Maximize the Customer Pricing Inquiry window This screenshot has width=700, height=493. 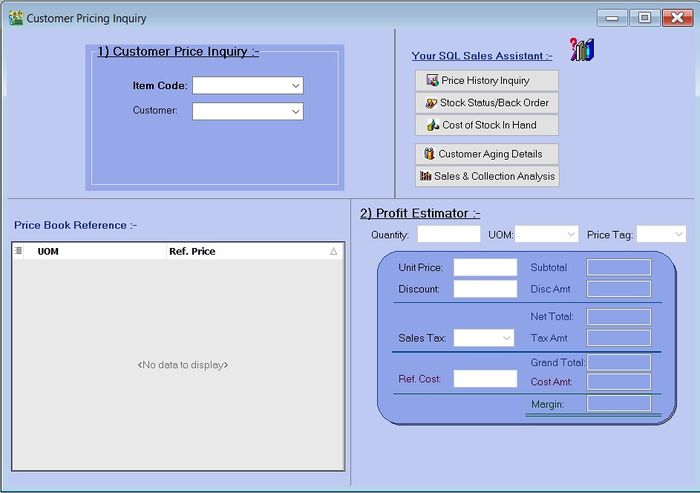644,18
